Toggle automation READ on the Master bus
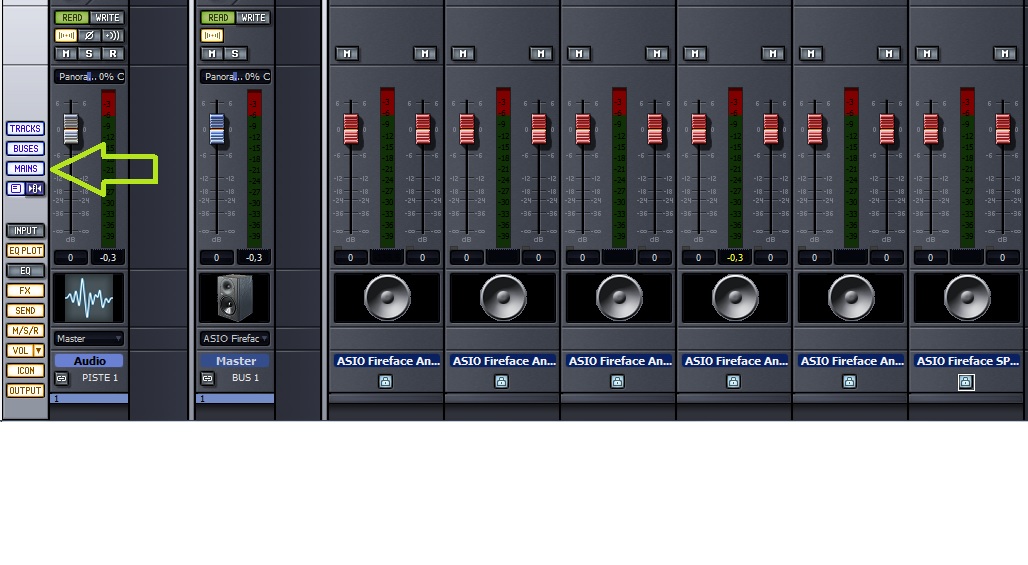The width and height of the screenshot is (1028, 565). click(x=218, y=18)
